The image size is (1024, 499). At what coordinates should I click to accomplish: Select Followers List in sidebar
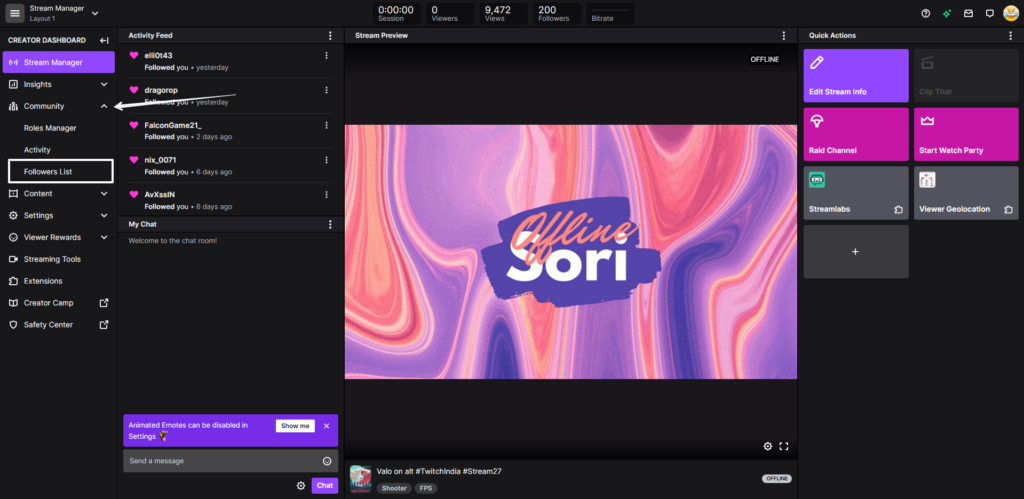(48, 172)
